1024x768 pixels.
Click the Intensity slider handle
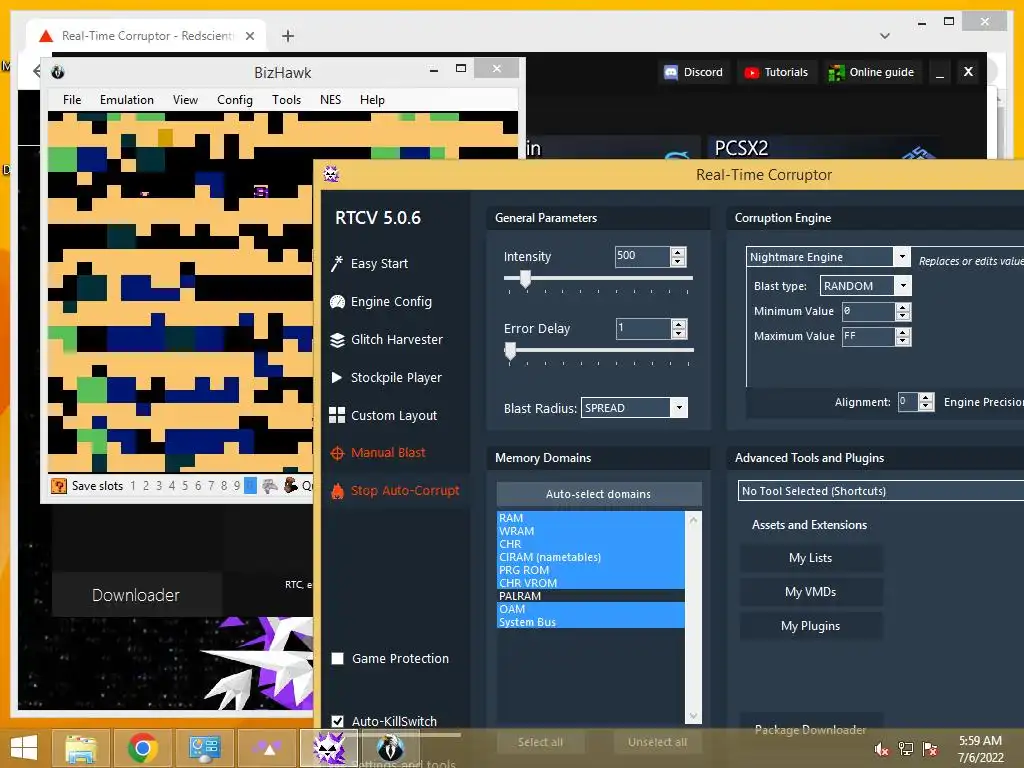click(525, 279)
